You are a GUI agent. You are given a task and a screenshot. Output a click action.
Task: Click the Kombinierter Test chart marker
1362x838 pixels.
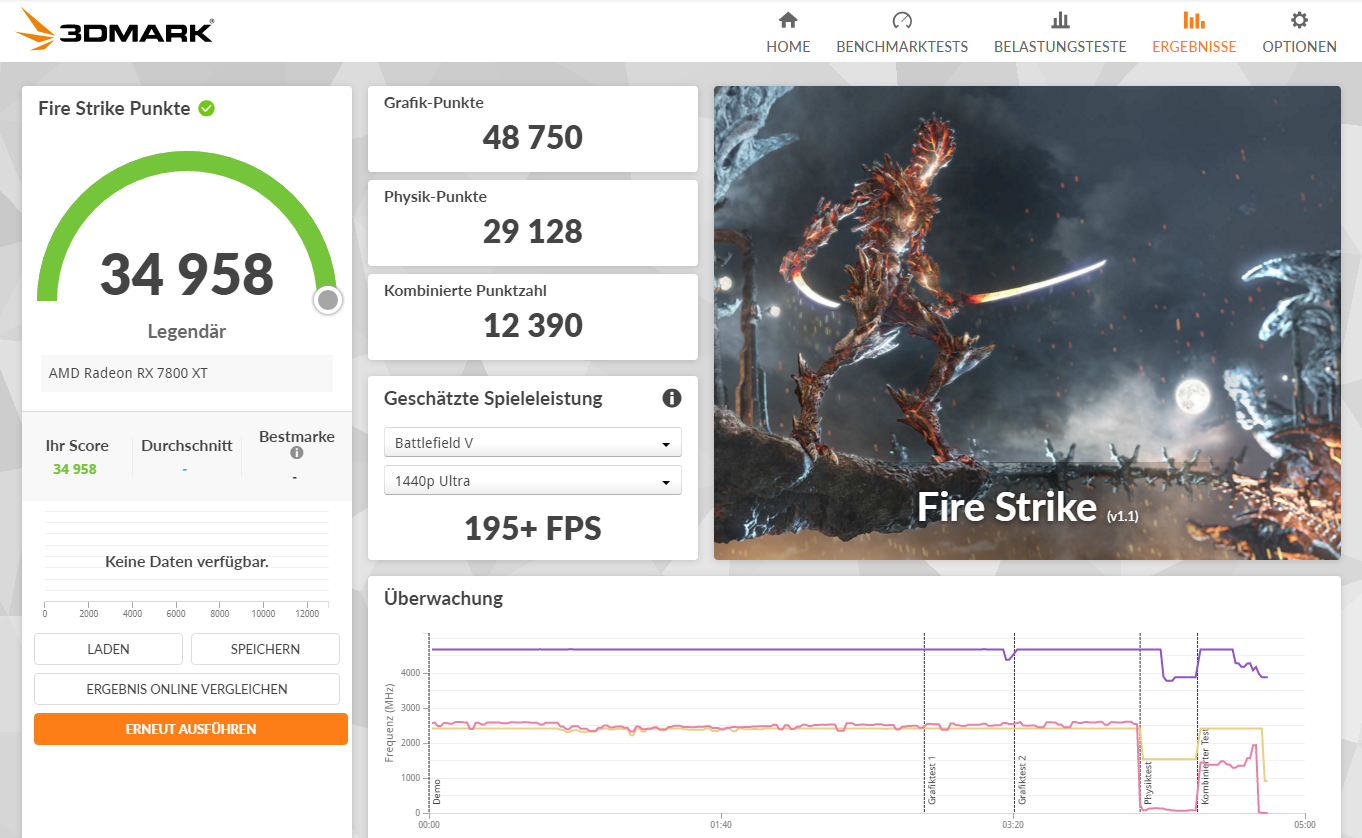click(x=1205, y=768)
